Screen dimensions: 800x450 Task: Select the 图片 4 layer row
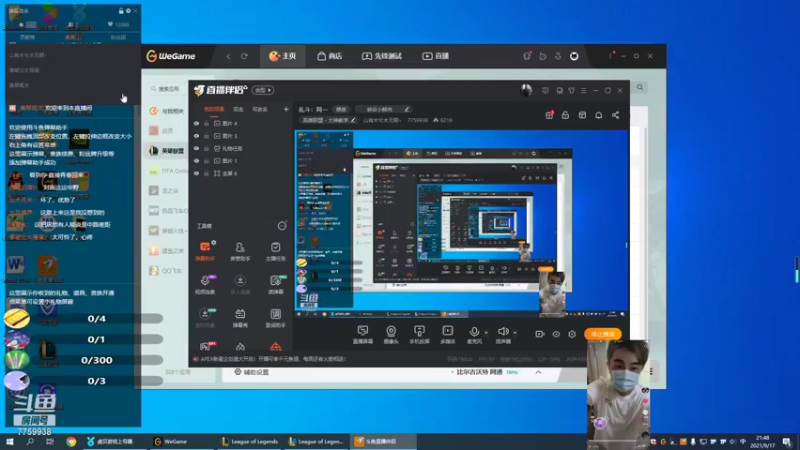click(239, 123)
